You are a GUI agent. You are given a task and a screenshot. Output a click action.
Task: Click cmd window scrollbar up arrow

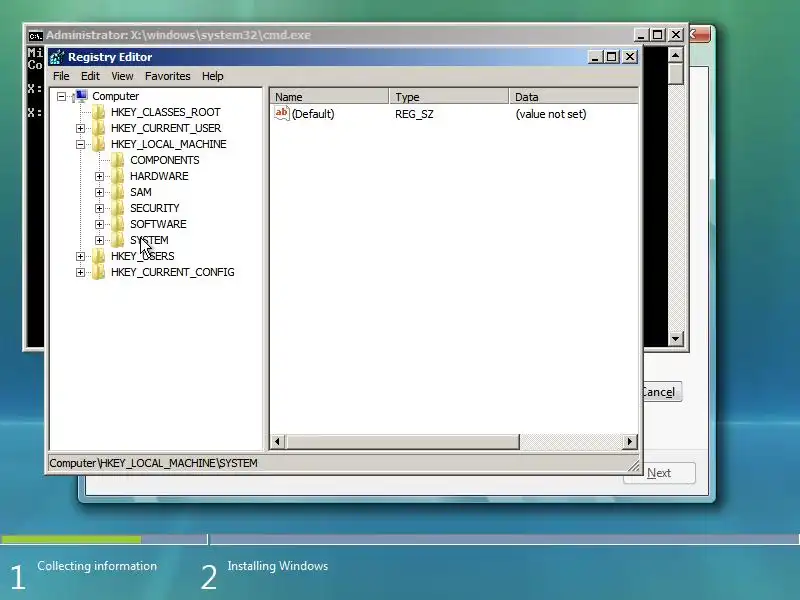point(676,55)
